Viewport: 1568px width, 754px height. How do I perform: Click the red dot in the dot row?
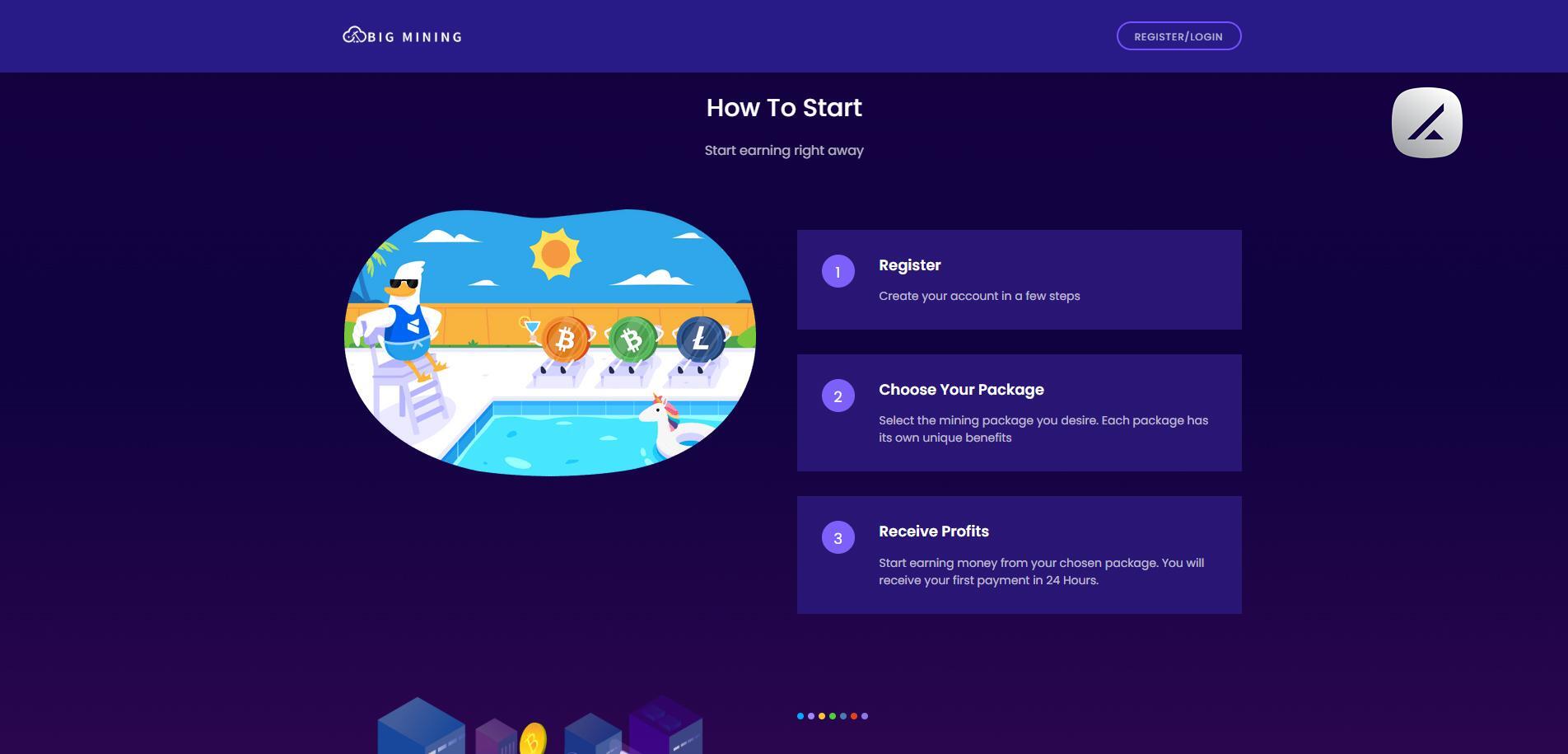click(x=854, y=716)
